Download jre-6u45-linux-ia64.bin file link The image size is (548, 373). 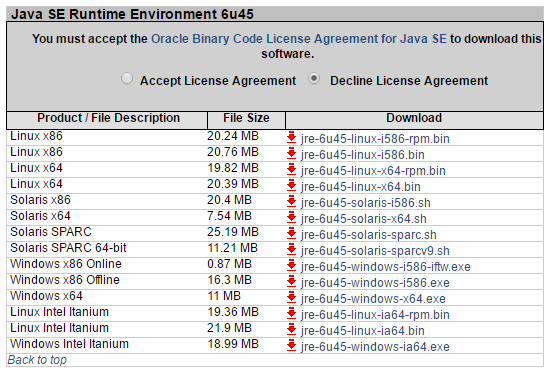point(363,331)
